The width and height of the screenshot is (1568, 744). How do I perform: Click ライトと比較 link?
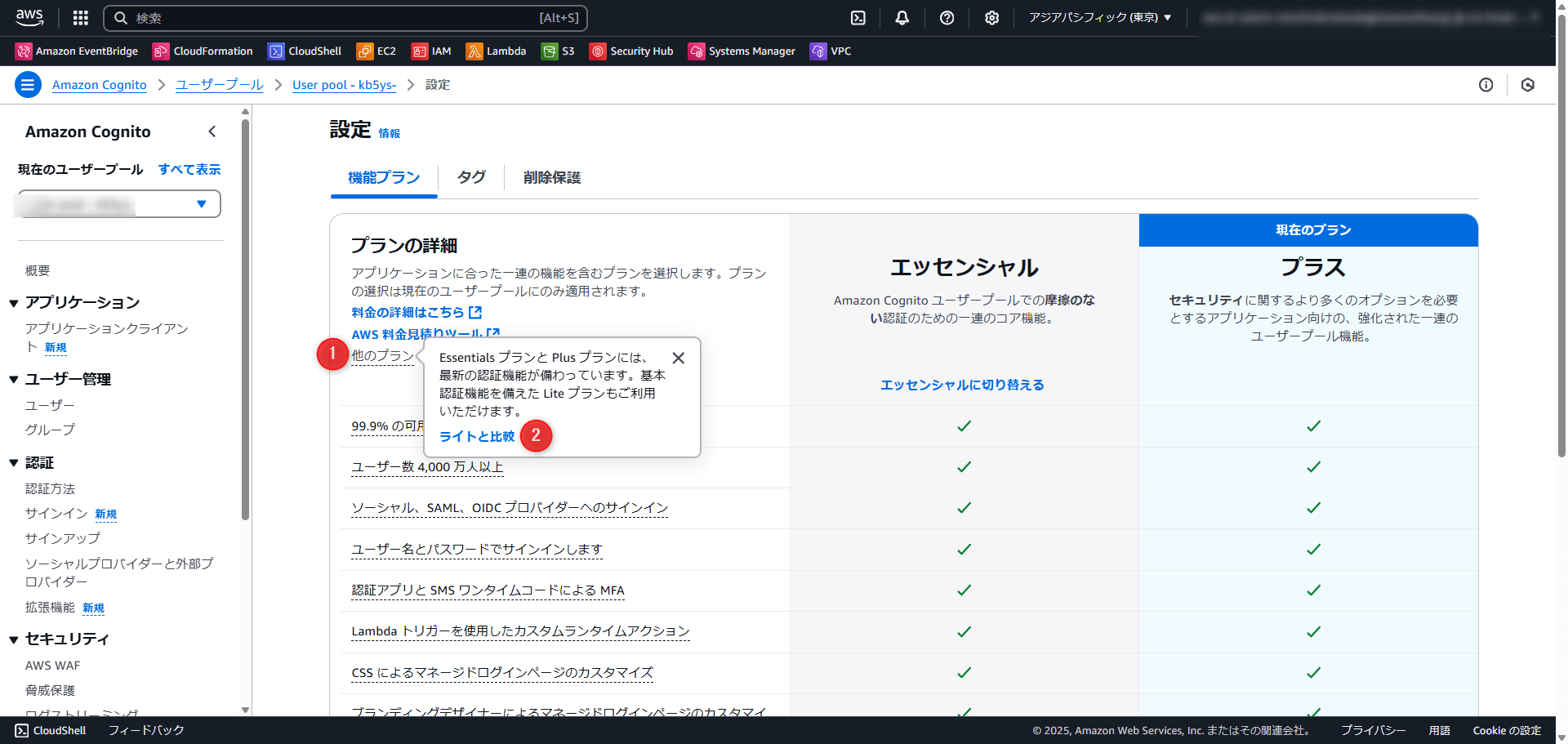477,436
